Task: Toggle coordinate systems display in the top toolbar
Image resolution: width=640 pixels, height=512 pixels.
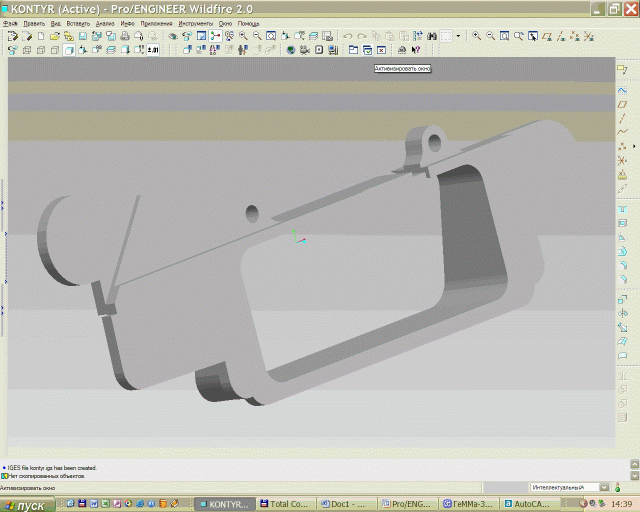Action: (589, 36)
